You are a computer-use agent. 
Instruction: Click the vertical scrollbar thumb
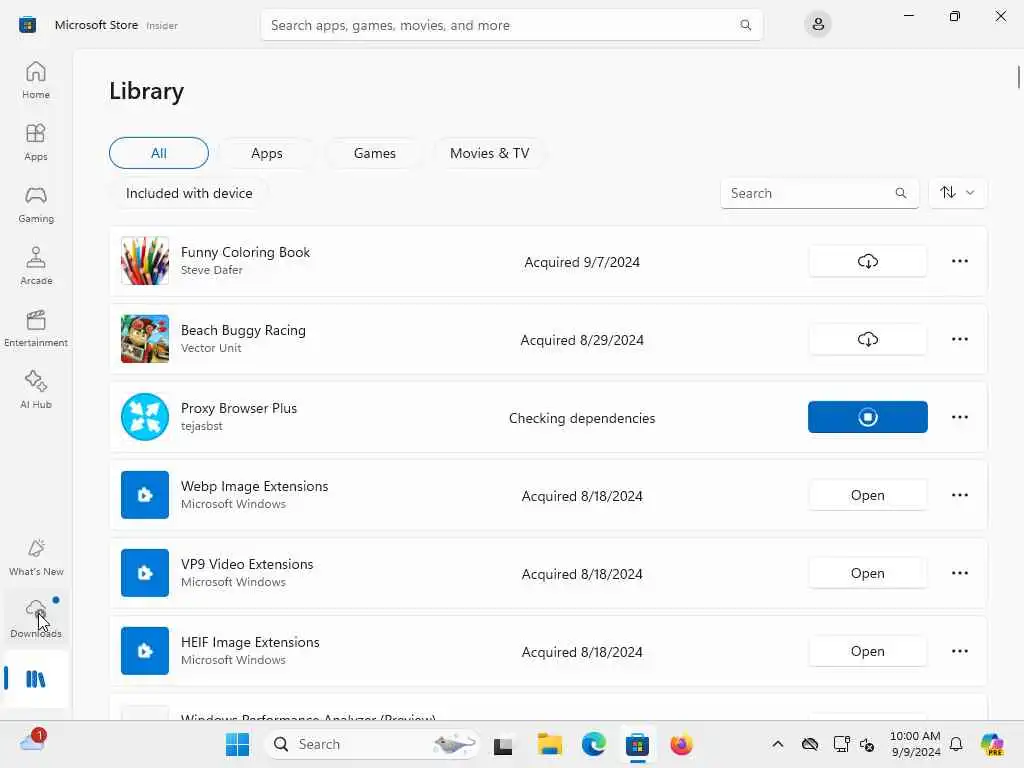[x=1018, y=77]
